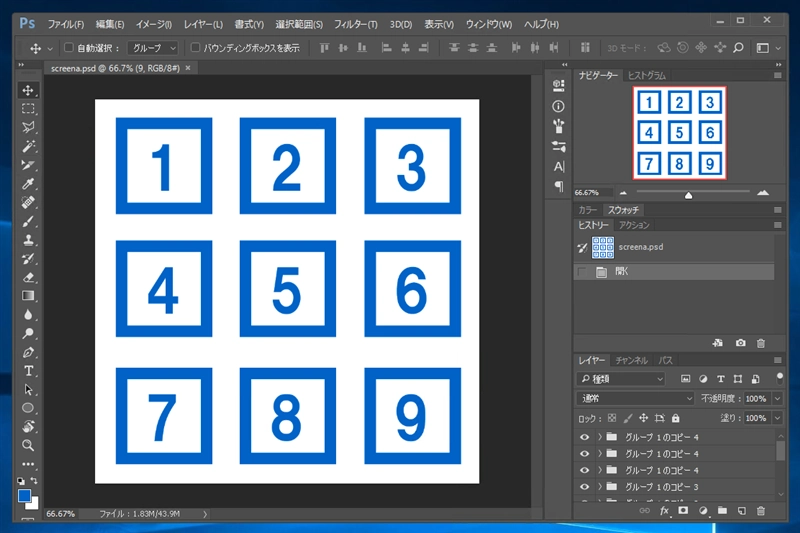Viewport: 800px width, 533px height.
Task: Click the navigator zoom slider handle
Action: pyautogui.click(x=688, y=195)
